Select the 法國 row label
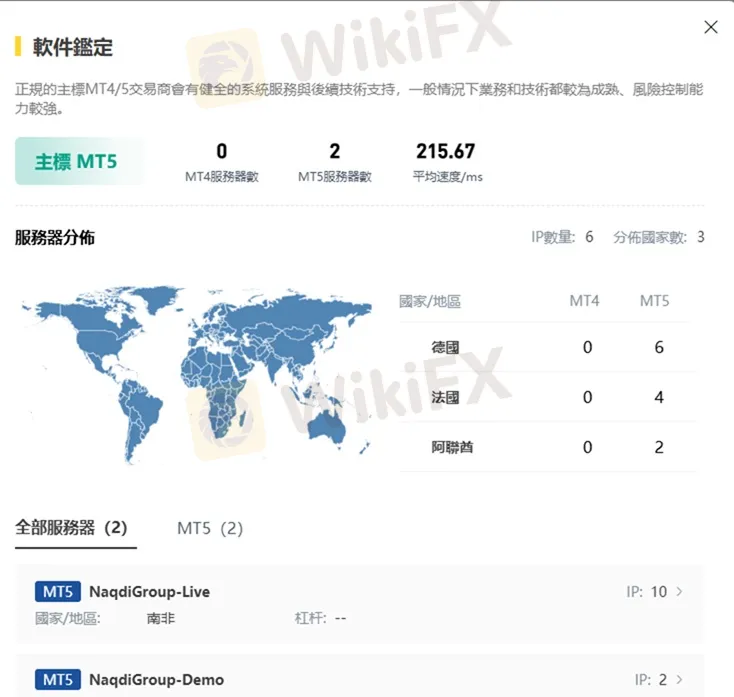The height and width of the screenshot is (697, 734). pyautogui.click(x=445, y=397)
